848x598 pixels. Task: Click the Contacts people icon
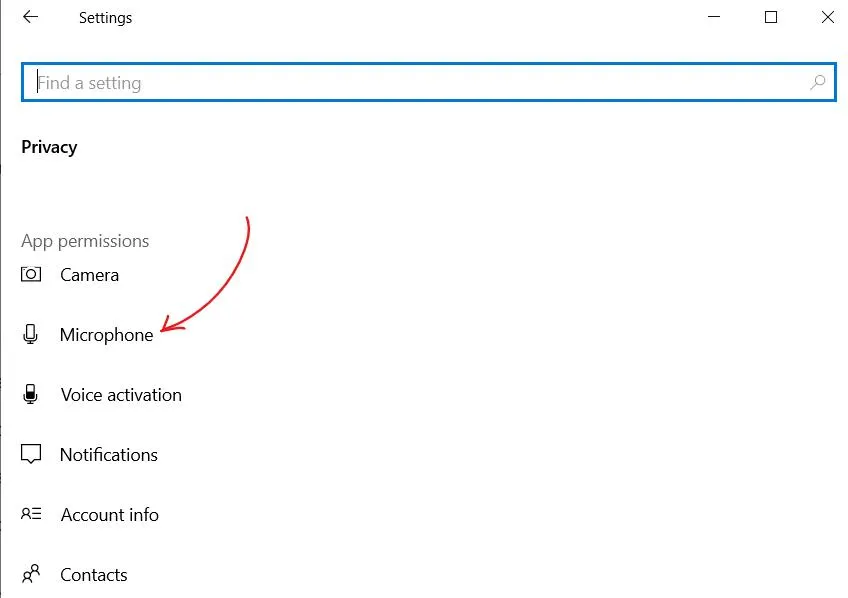tap(31, 574)
